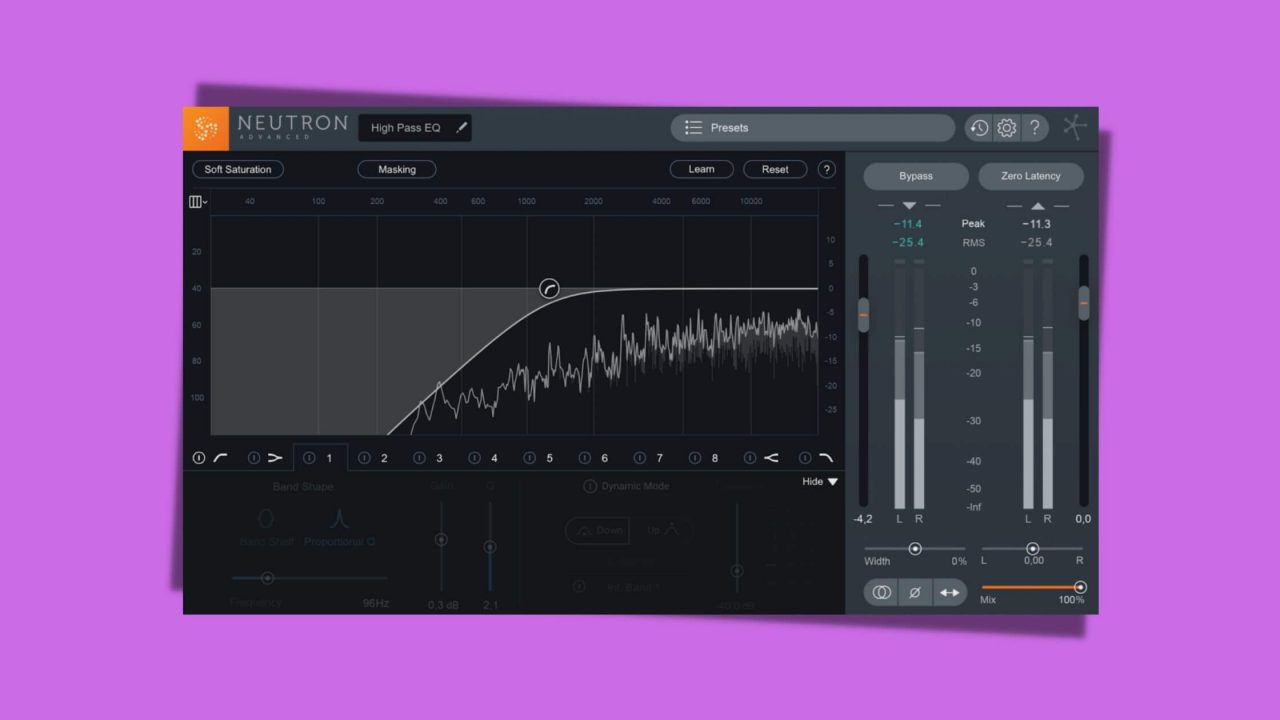Click the question mark help icon
The width and height of the screenshot is (1280, 720).
[x=1035, y=127]
